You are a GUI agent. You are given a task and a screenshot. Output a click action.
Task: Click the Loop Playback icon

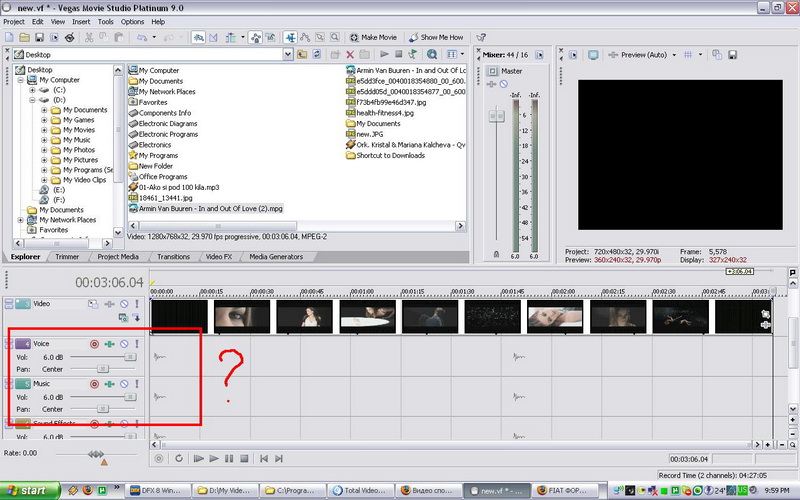(178, 458)
